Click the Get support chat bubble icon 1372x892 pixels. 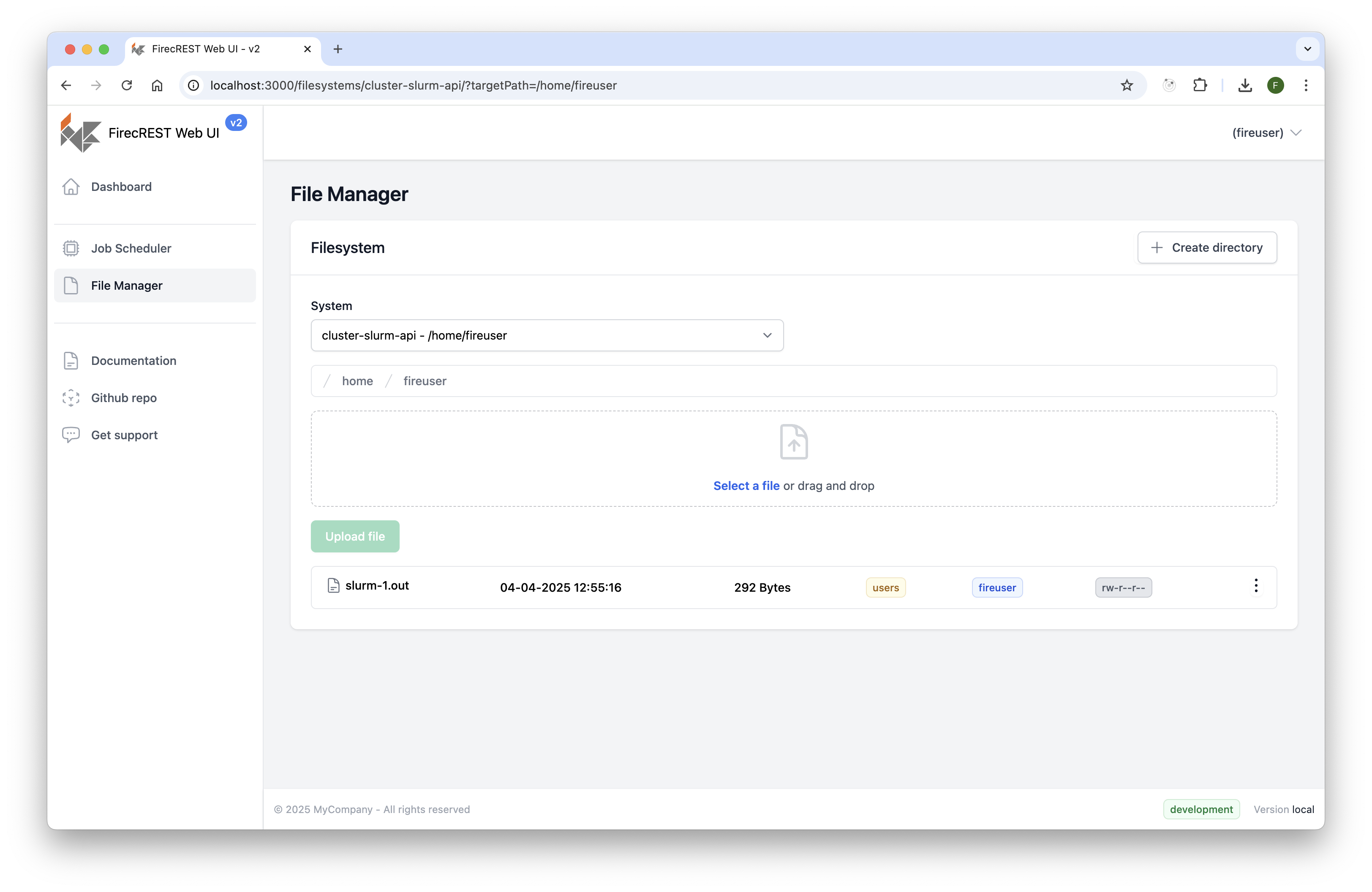tap(71, 435)
